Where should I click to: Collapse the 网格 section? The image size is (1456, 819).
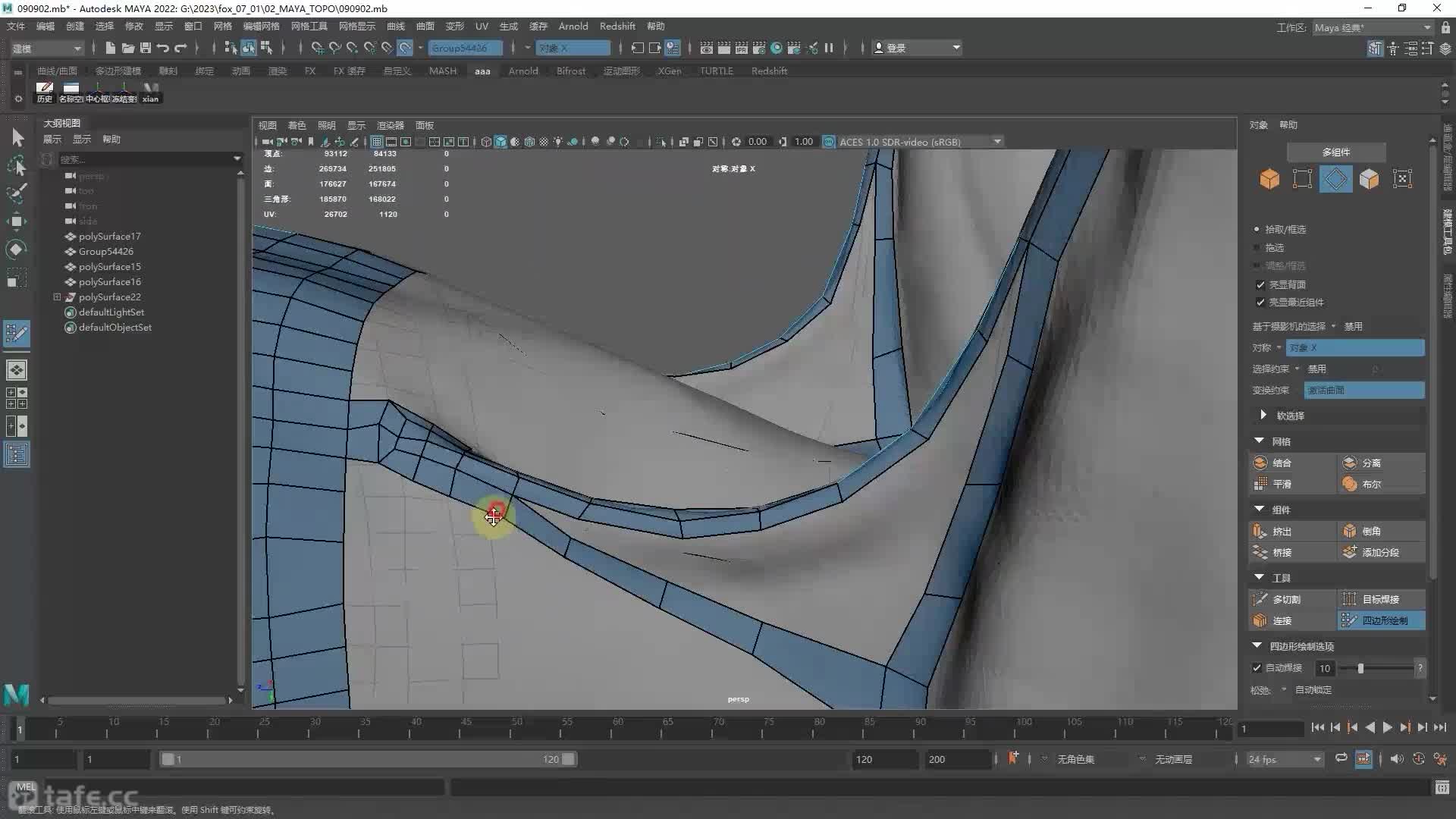click(1260, 441)
